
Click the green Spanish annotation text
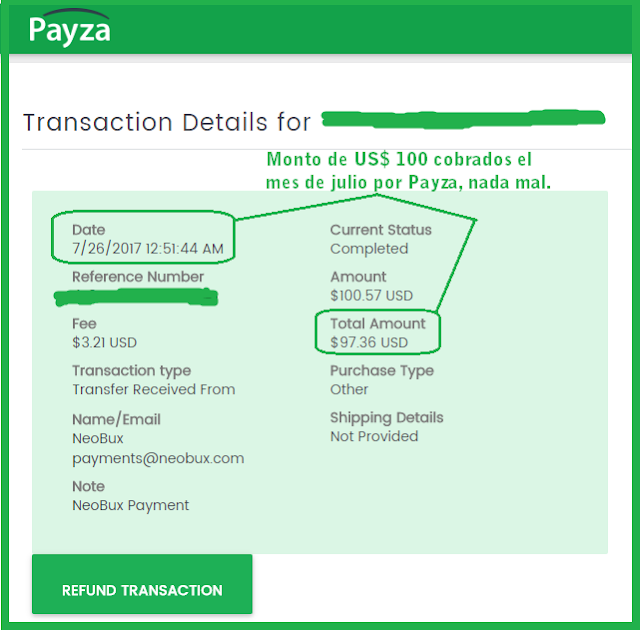(408, 171)
